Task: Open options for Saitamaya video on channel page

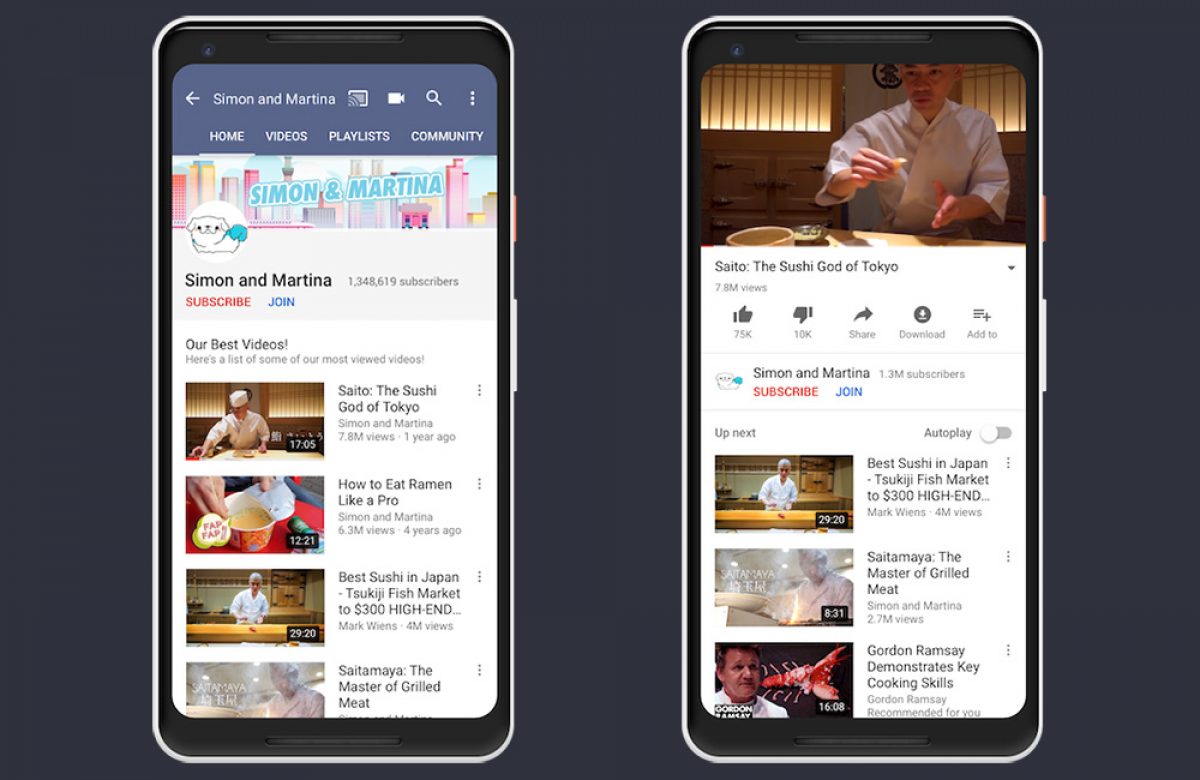Action: [x=479, y=670]
